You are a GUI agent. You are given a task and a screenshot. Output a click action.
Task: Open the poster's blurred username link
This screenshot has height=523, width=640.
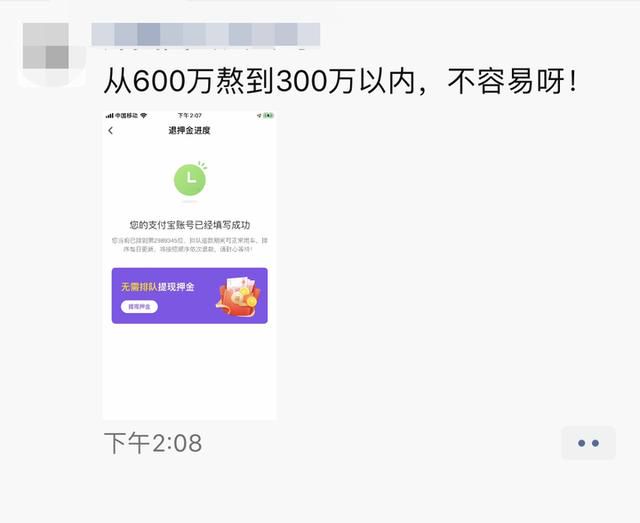coord(206,34)
